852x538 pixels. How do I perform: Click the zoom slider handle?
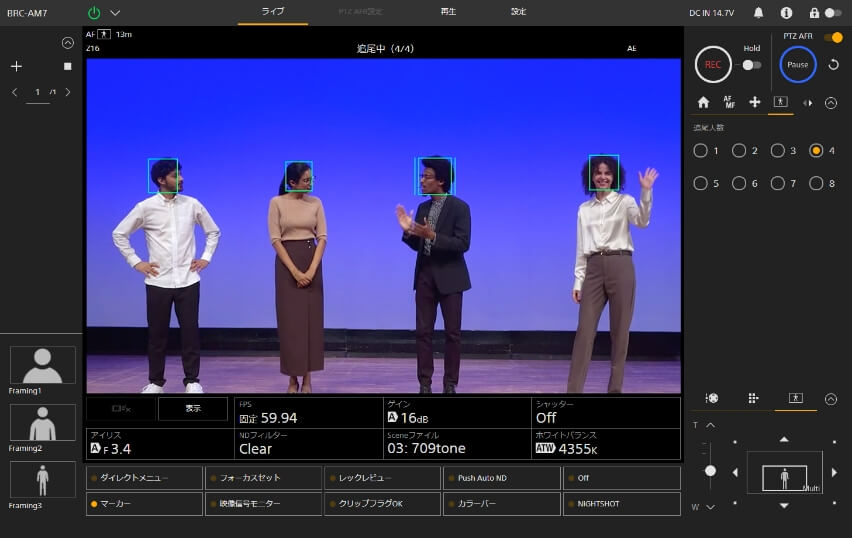710,470
